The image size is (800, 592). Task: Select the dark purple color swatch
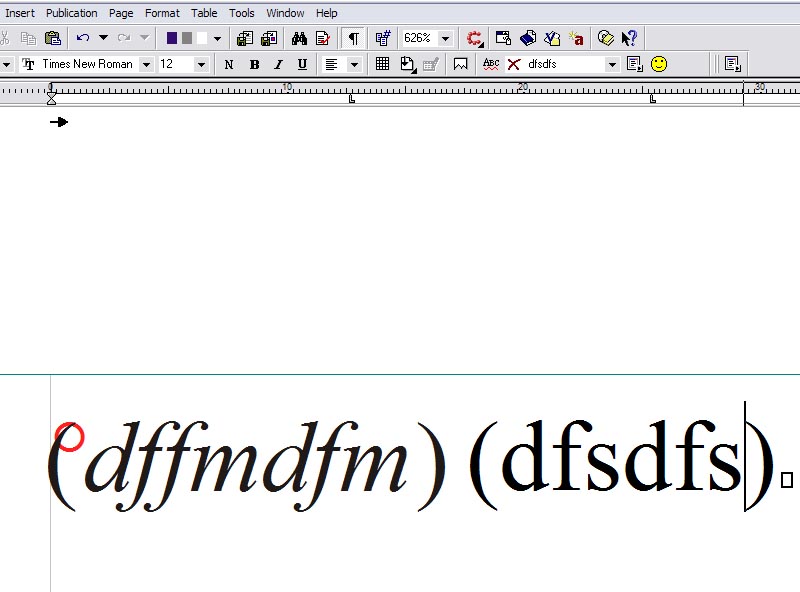[172, 38]
